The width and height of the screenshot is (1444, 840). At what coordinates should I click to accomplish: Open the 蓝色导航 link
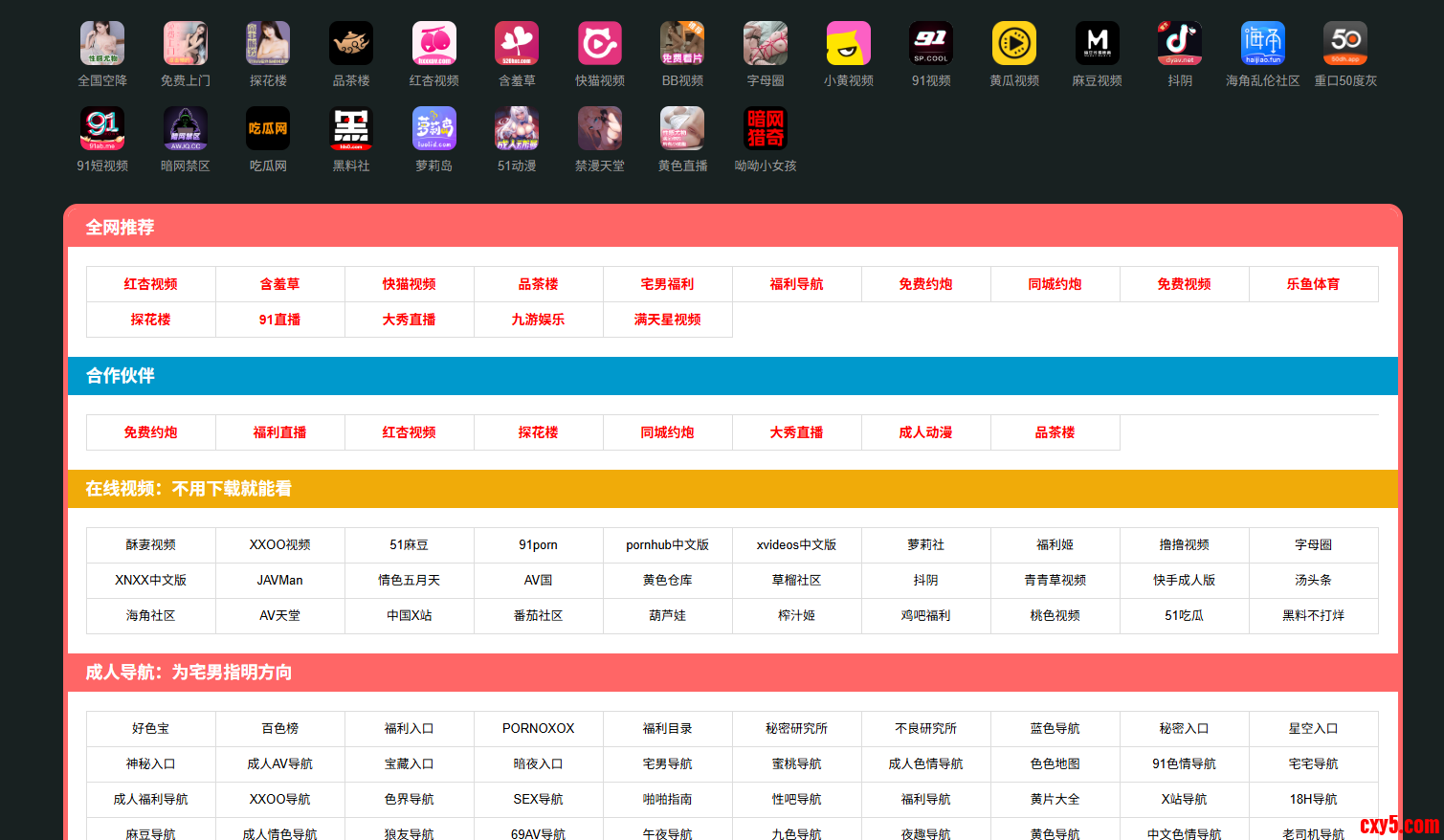(x=1055, y=728)
